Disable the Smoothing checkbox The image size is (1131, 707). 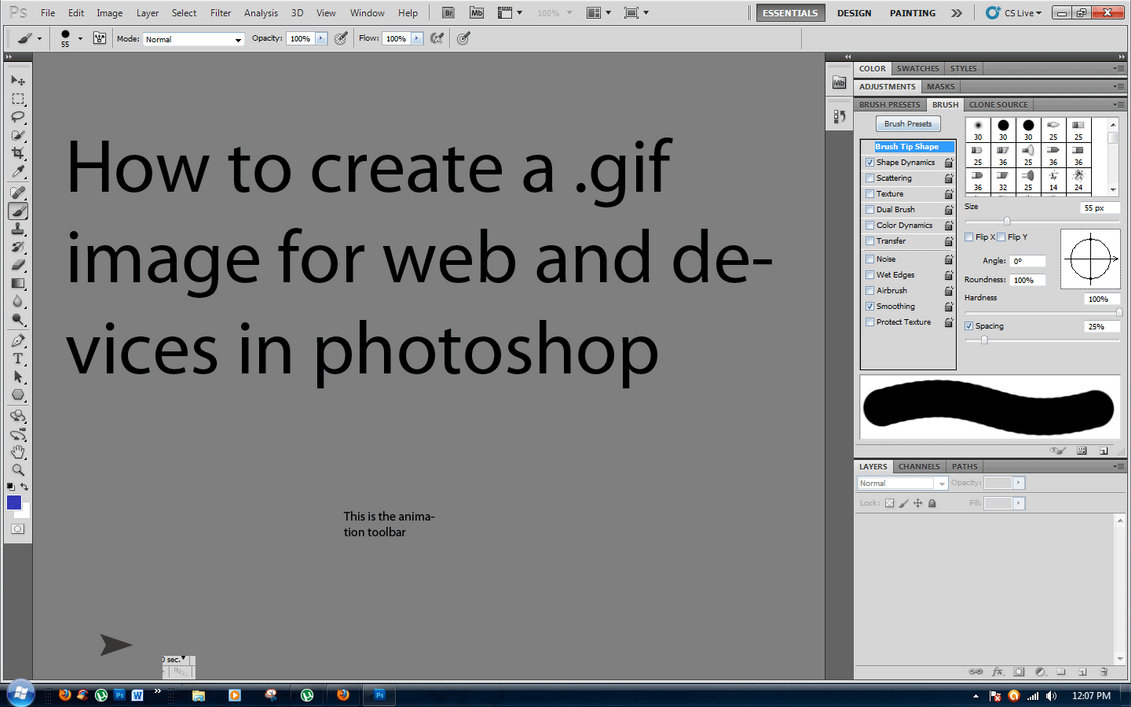pos(870,307)
